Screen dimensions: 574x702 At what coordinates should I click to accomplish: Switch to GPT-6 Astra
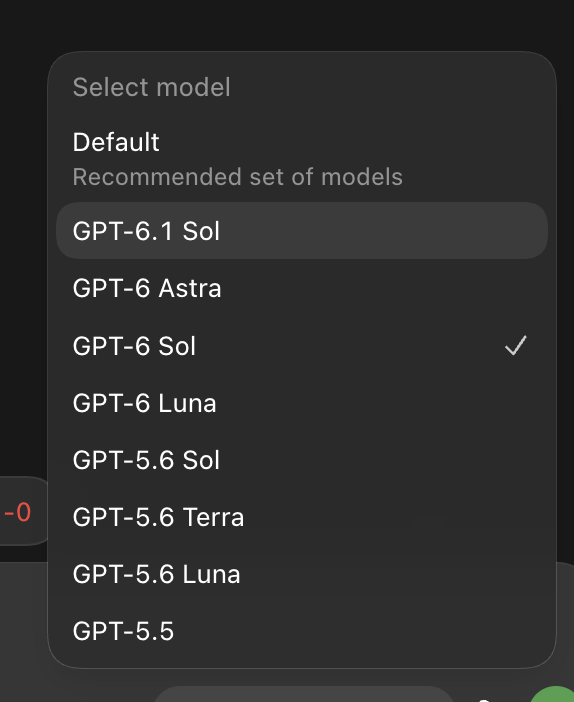302,288
